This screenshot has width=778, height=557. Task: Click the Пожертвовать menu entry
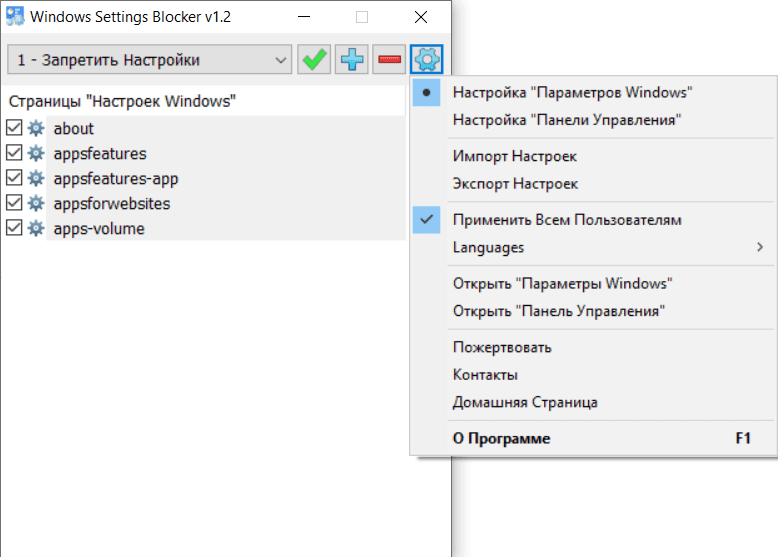tap(593, 347)
